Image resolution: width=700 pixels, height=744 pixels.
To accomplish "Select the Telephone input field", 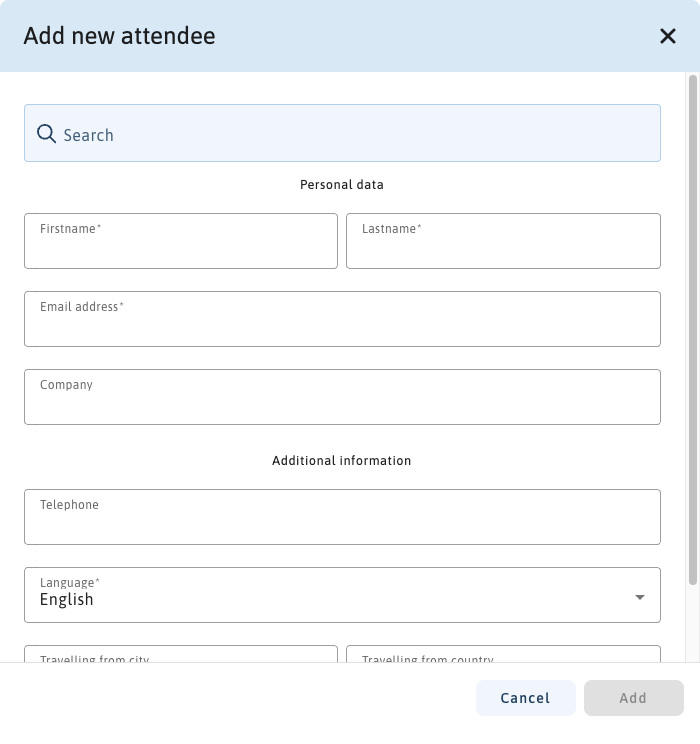I will point(342,523).
